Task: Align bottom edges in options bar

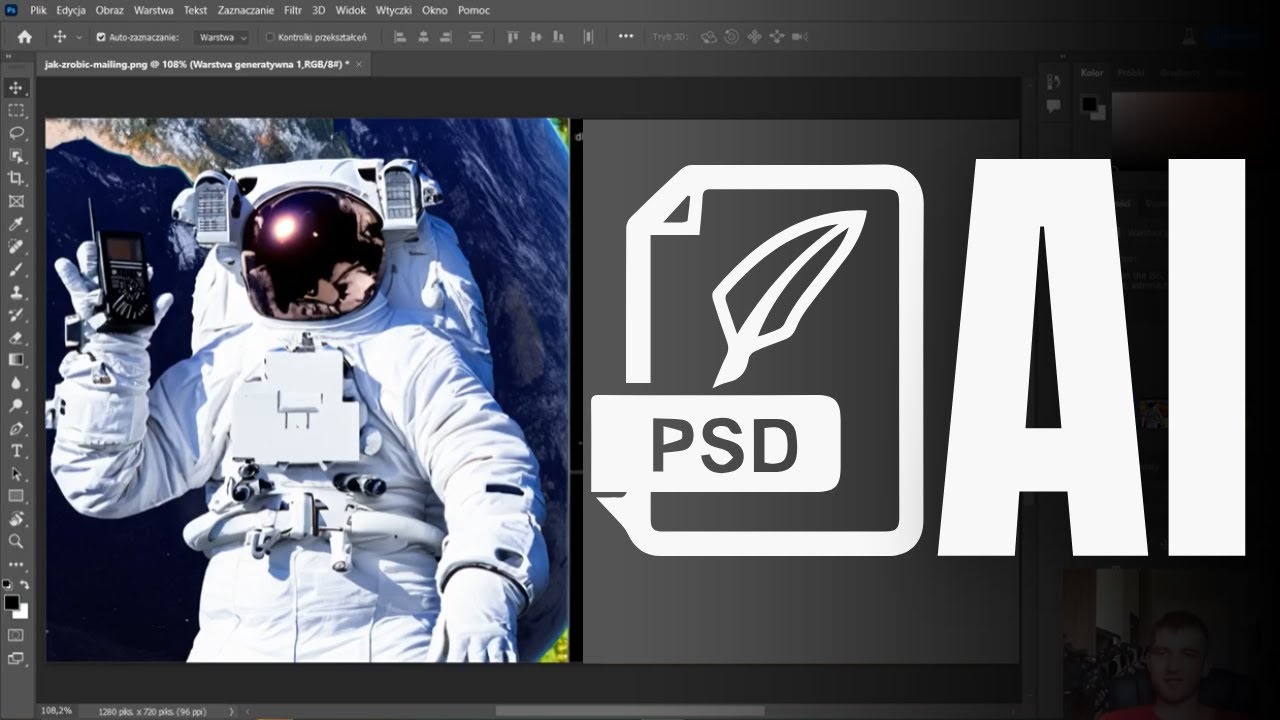Action: coord(559,37)
